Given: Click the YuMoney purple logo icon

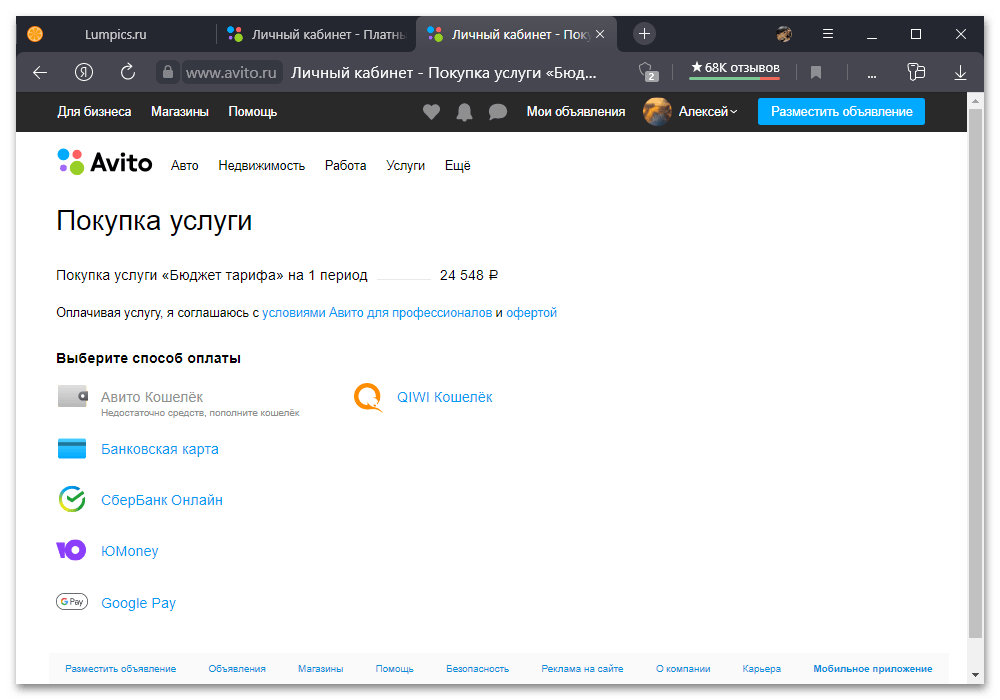Looking at the screenshot, I should point(71,550).
